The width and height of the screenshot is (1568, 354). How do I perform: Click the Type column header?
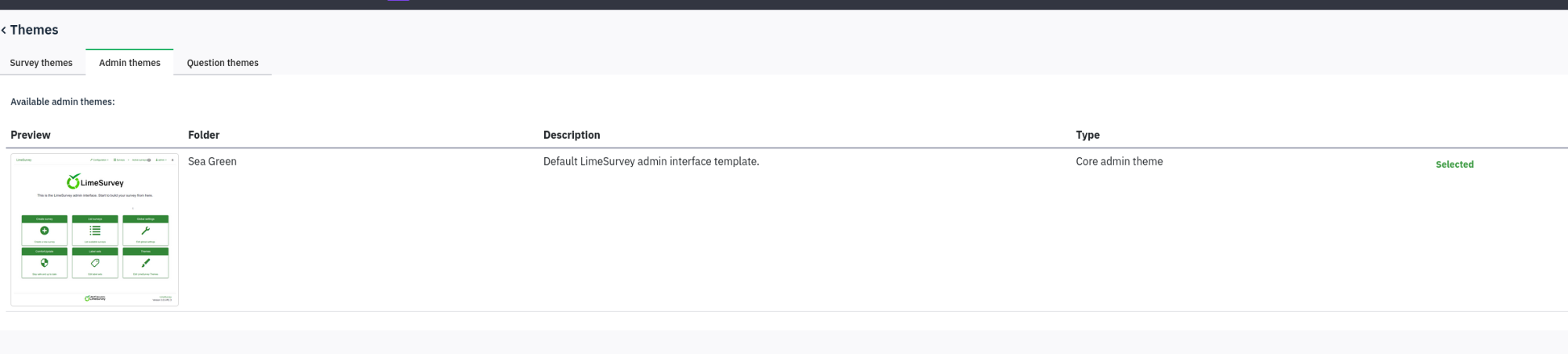(x=1087, y=135)
